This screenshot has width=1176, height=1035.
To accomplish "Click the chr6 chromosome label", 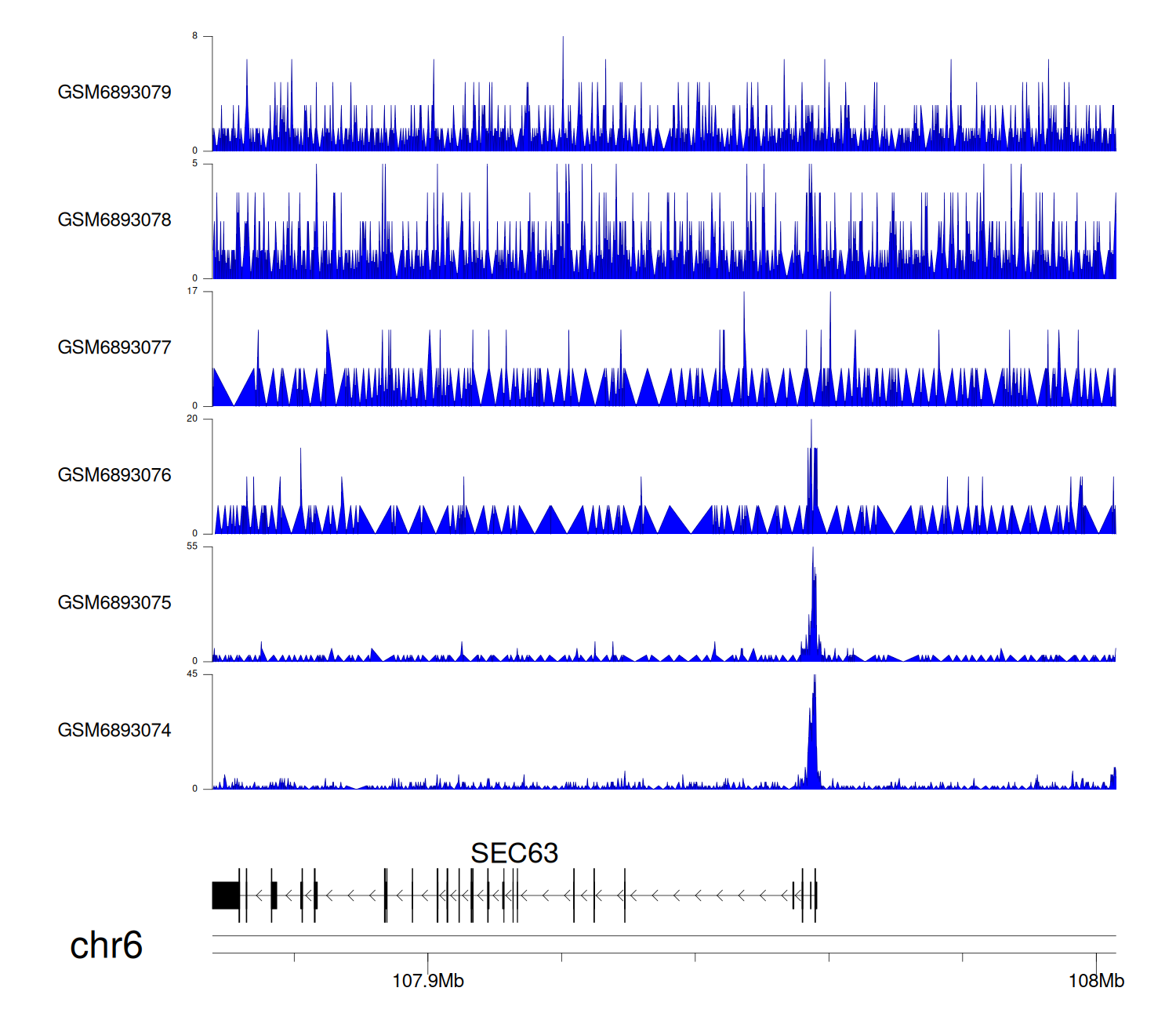I will (106, 946).
